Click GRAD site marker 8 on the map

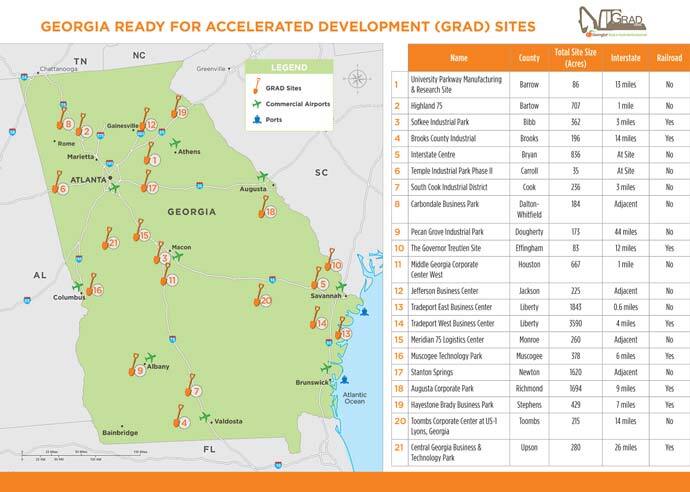click(x=65, y=120)
